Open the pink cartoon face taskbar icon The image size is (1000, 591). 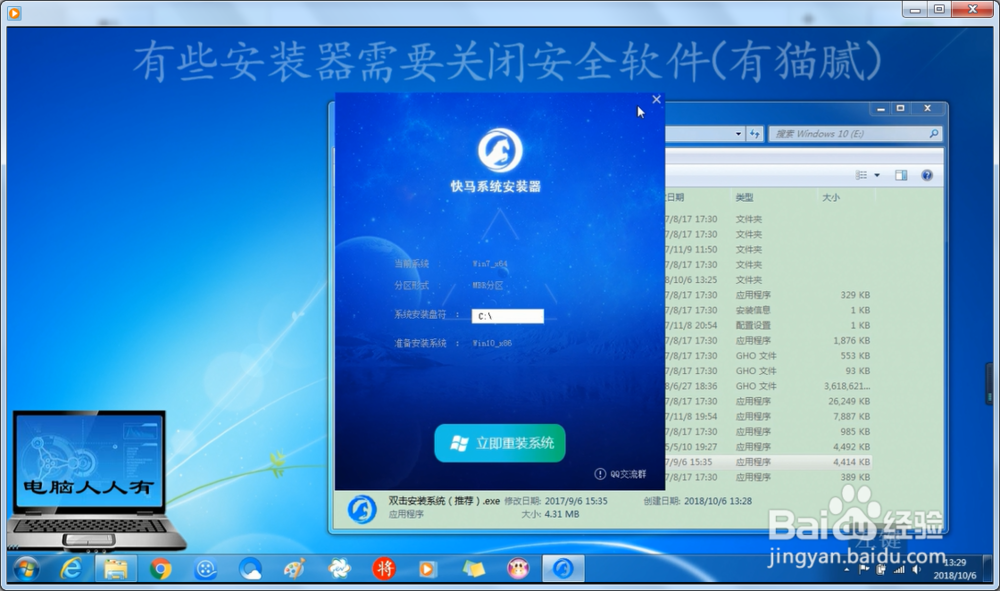[518, 569]
